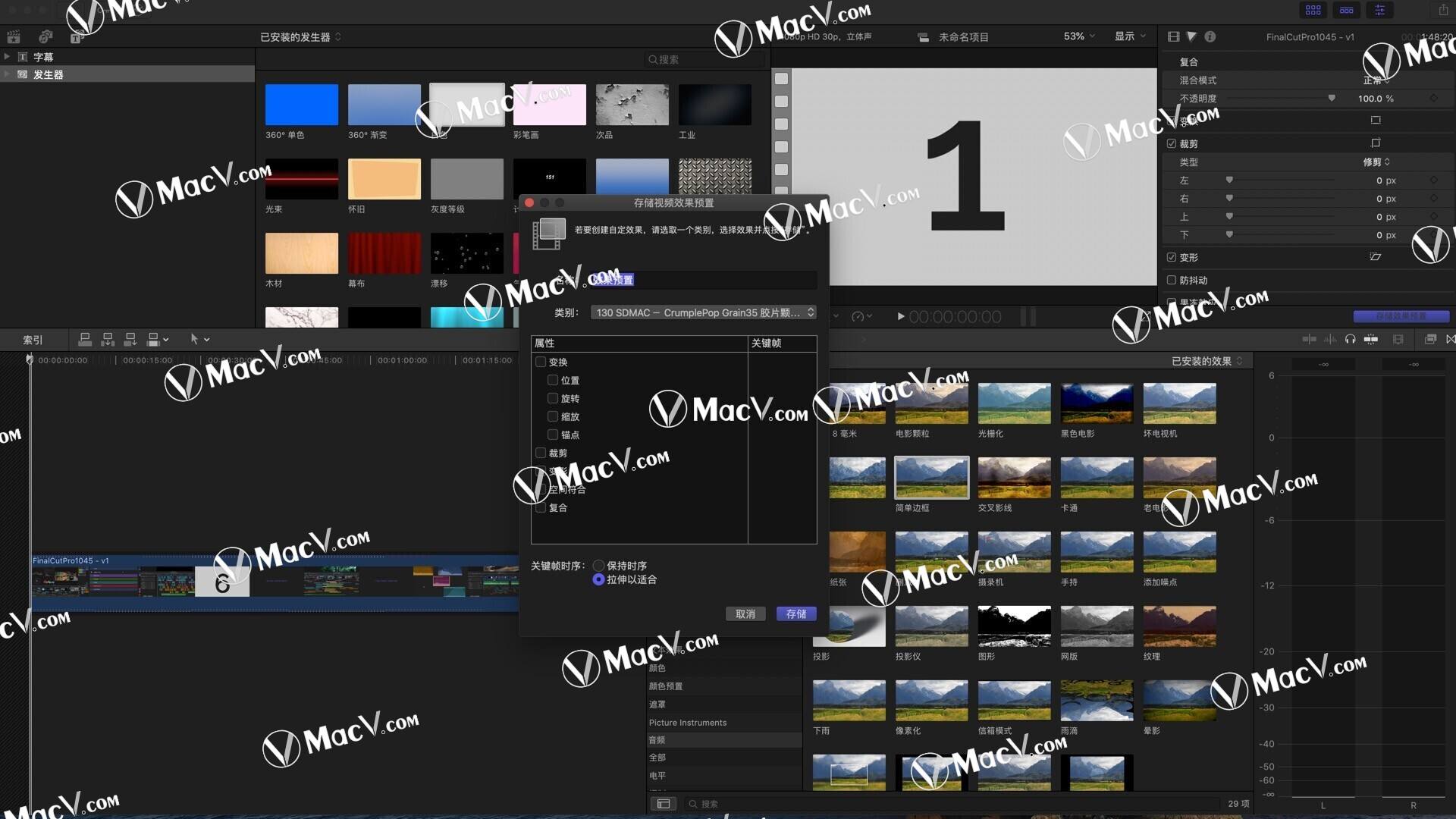Click the connect clip to storyline icon
Screen dimensions: 1456x819
[x=85, y=339]
